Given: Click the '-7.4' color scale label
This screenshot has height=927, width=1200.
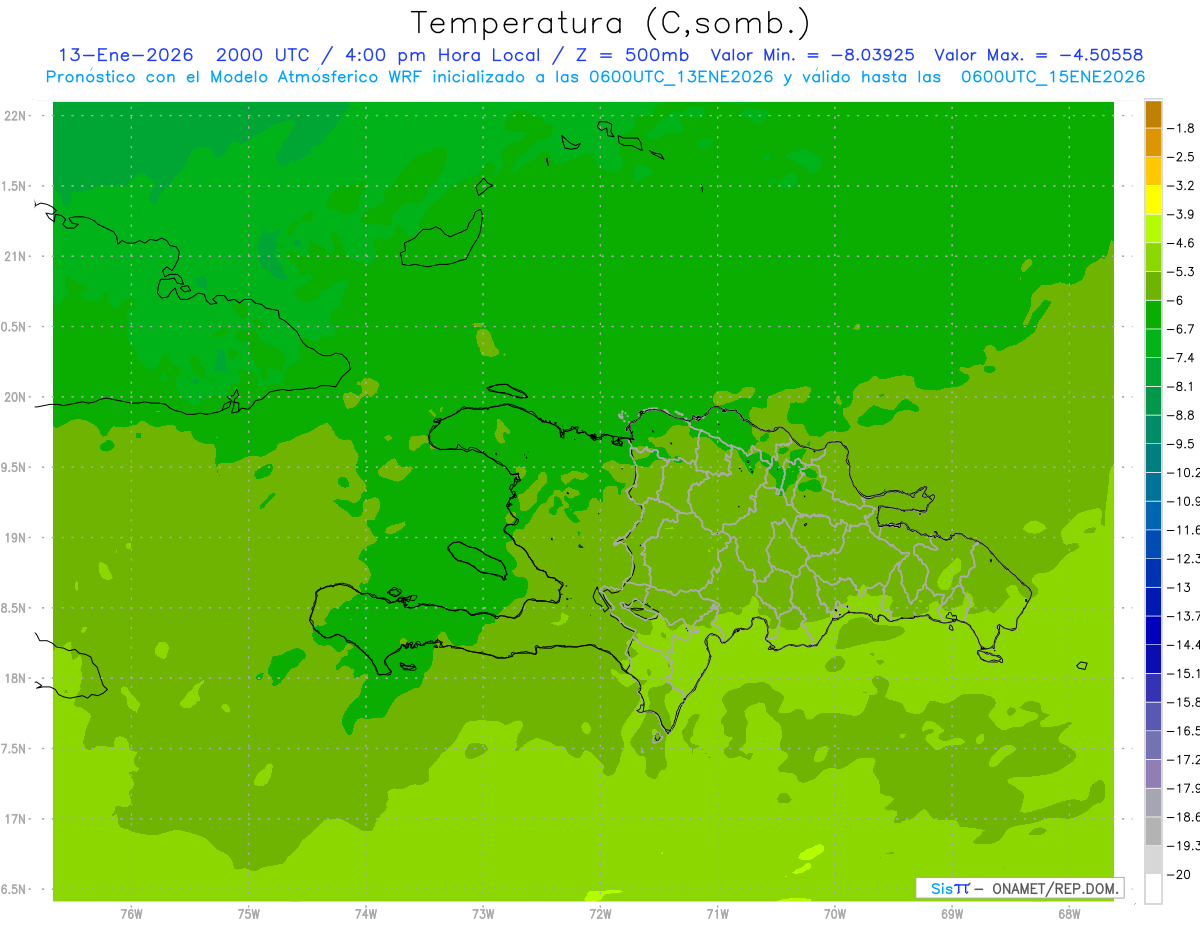Looking at the screenshot, I should click(x=1181, y=357).
